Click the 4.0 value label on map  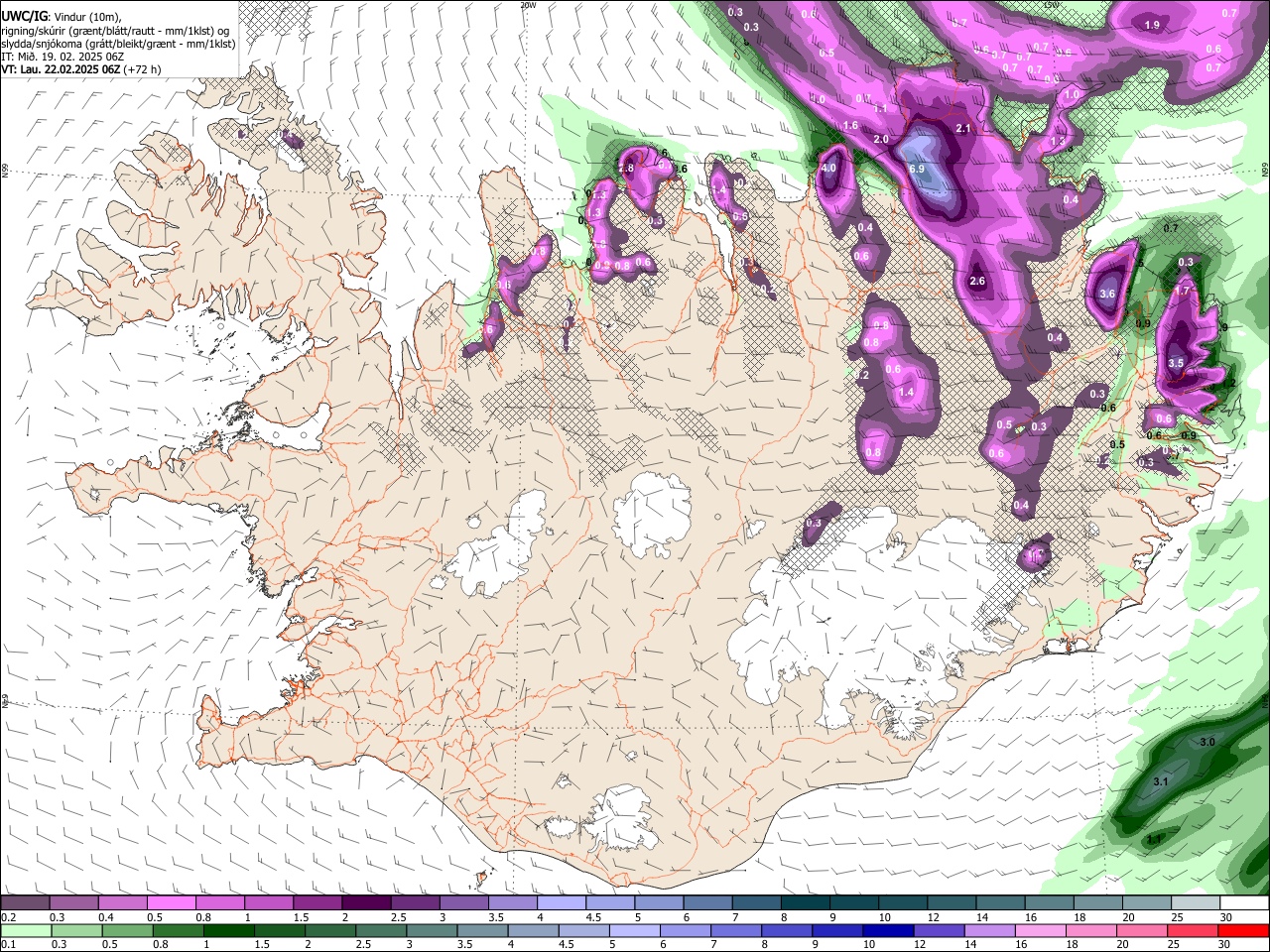(x=828, y=169)
